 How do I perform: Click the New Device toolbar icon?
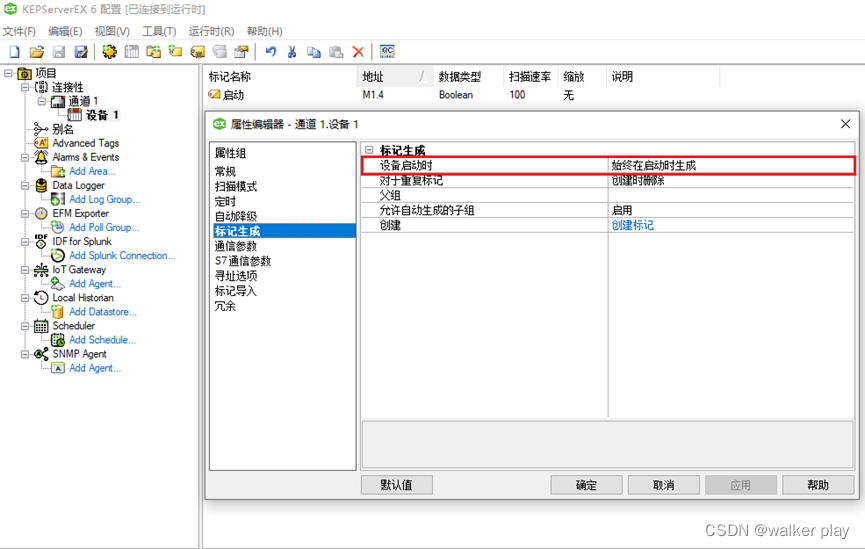coord(132,52)
